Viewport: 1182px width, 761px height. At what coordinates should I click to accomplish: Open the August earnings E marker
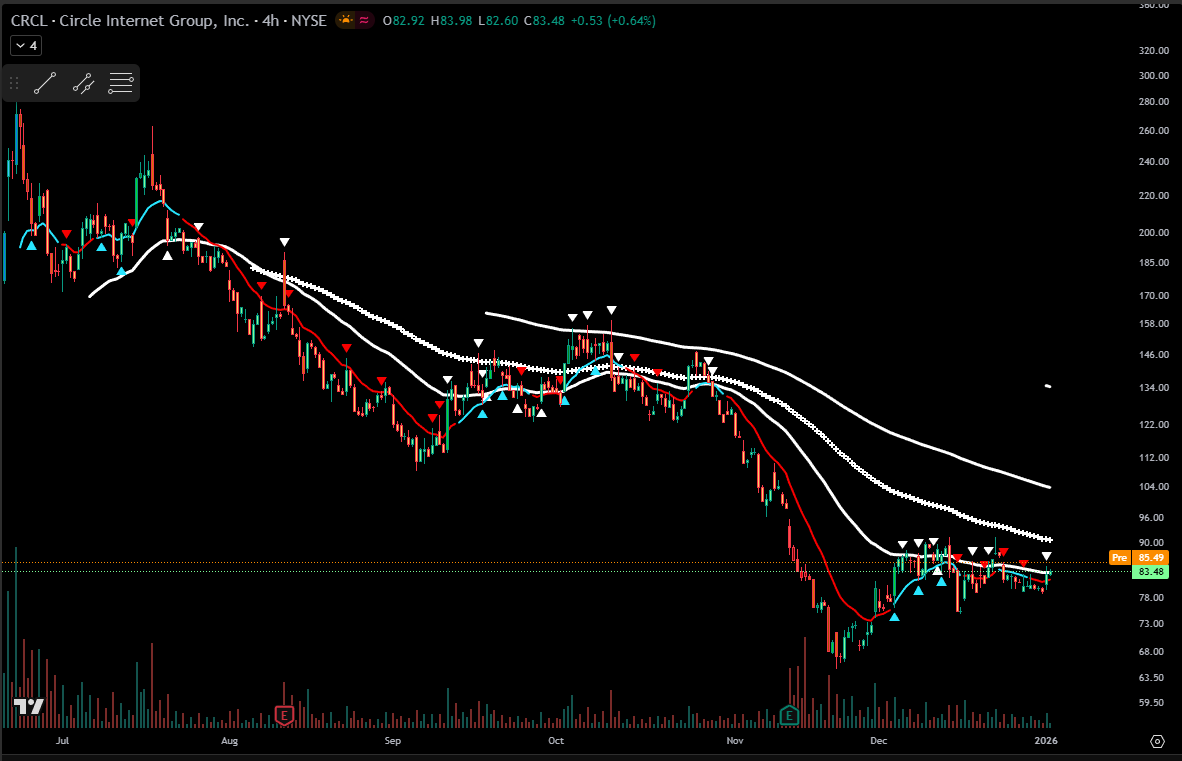pyautogui.click(x=284, y=715)
